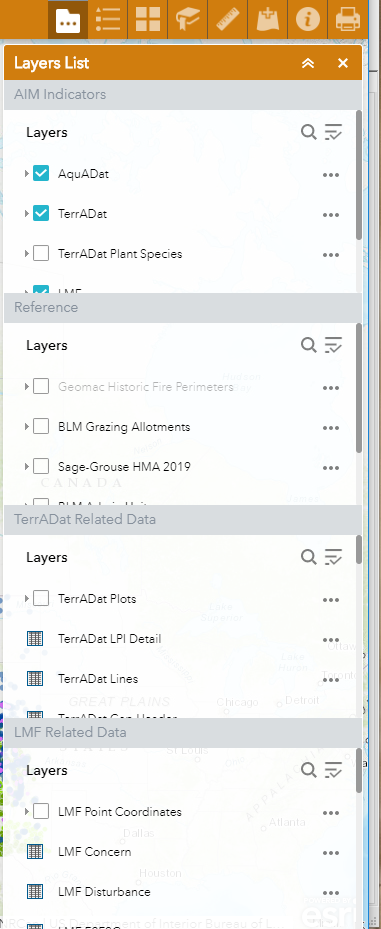Viewport: 381px width, 929px height.
Task: Click the LMF Related Data scrollbar
Action: tap(358, 770)
